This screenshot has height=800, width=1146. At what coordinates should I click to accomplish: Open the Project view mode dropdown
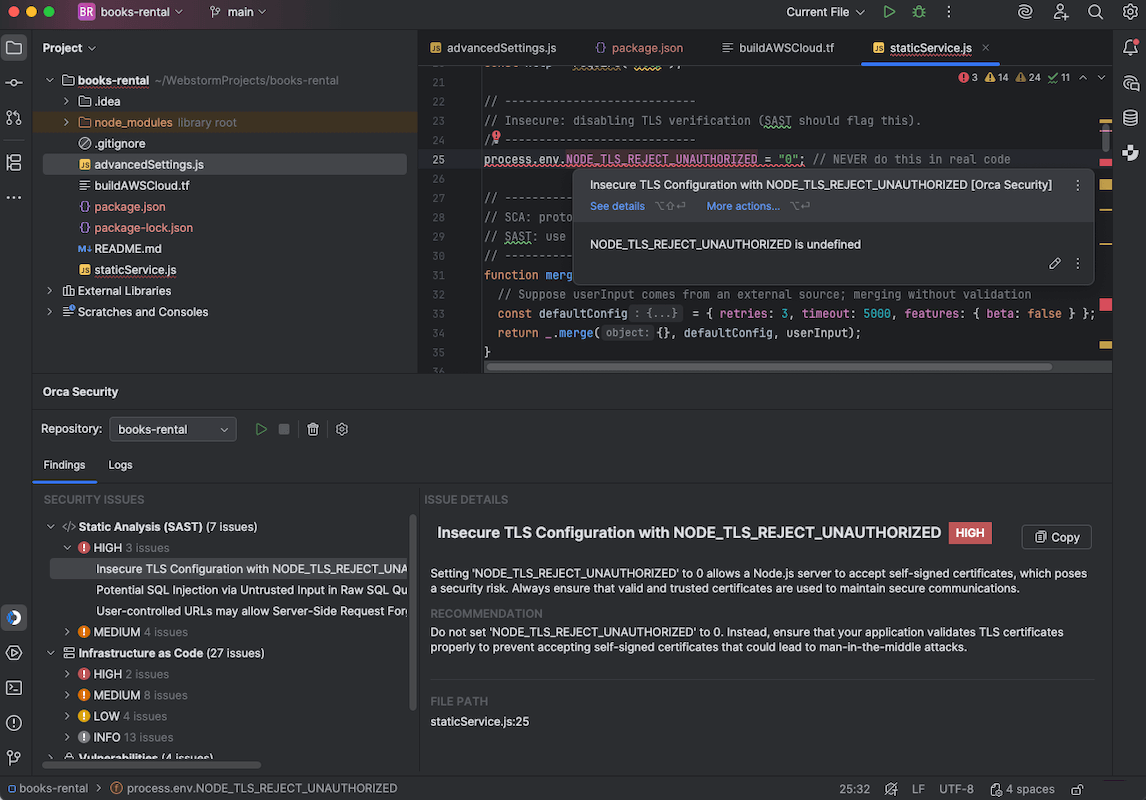click(x=69, y=48)
